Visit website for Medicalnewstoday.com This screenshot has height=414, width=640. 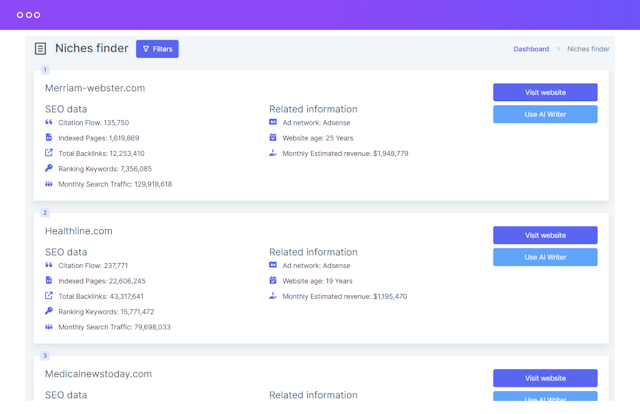(x=545, y=378)
